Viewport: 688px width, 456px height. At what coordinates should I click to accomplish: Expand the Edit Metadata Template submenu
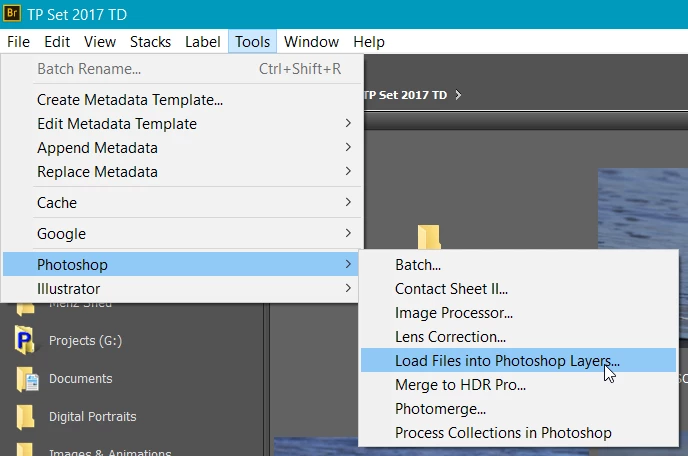183,124
